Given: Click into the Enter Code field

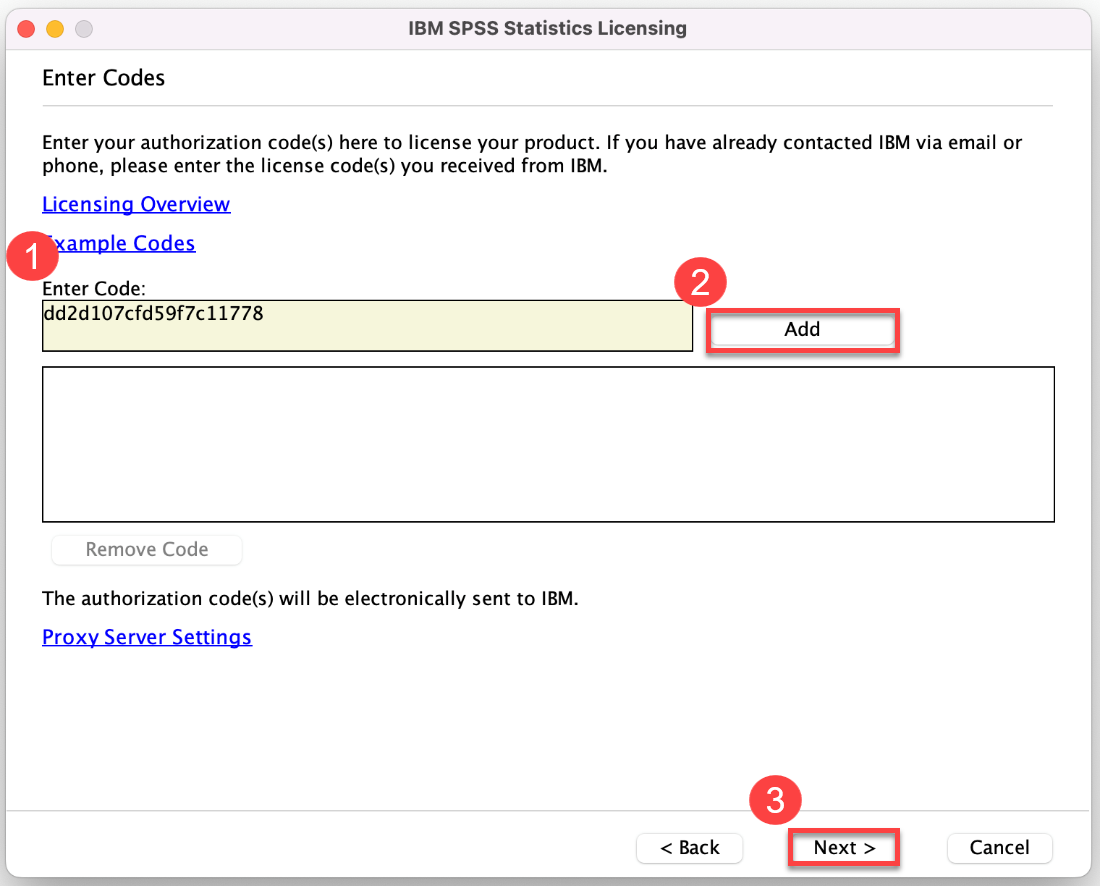Looking at the screenshot, I should 367,325.
